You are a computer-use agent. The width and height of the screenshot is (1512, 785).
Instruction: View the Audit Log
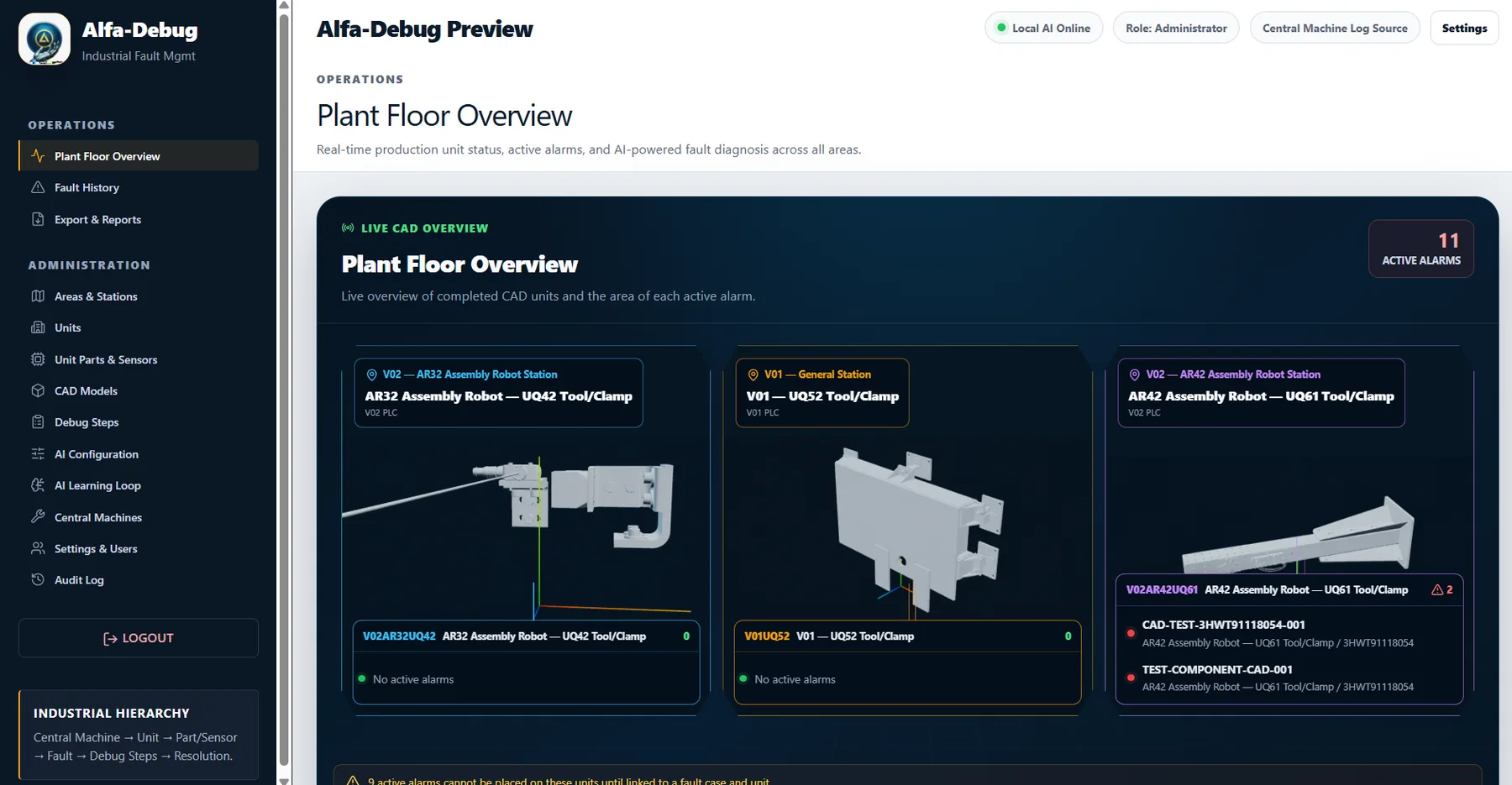pyautogui.click(x=139, y=580)
